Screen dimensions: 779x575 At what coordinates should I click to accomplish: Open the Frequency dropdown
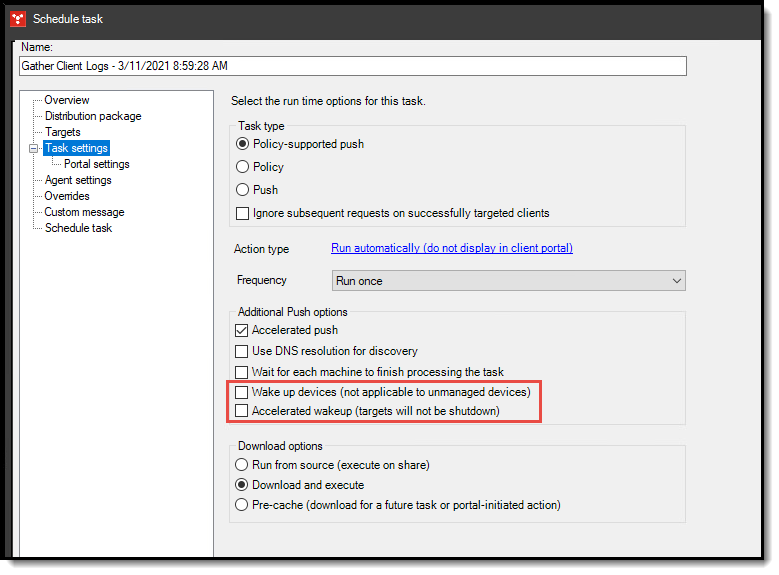[x=508, y=281]
